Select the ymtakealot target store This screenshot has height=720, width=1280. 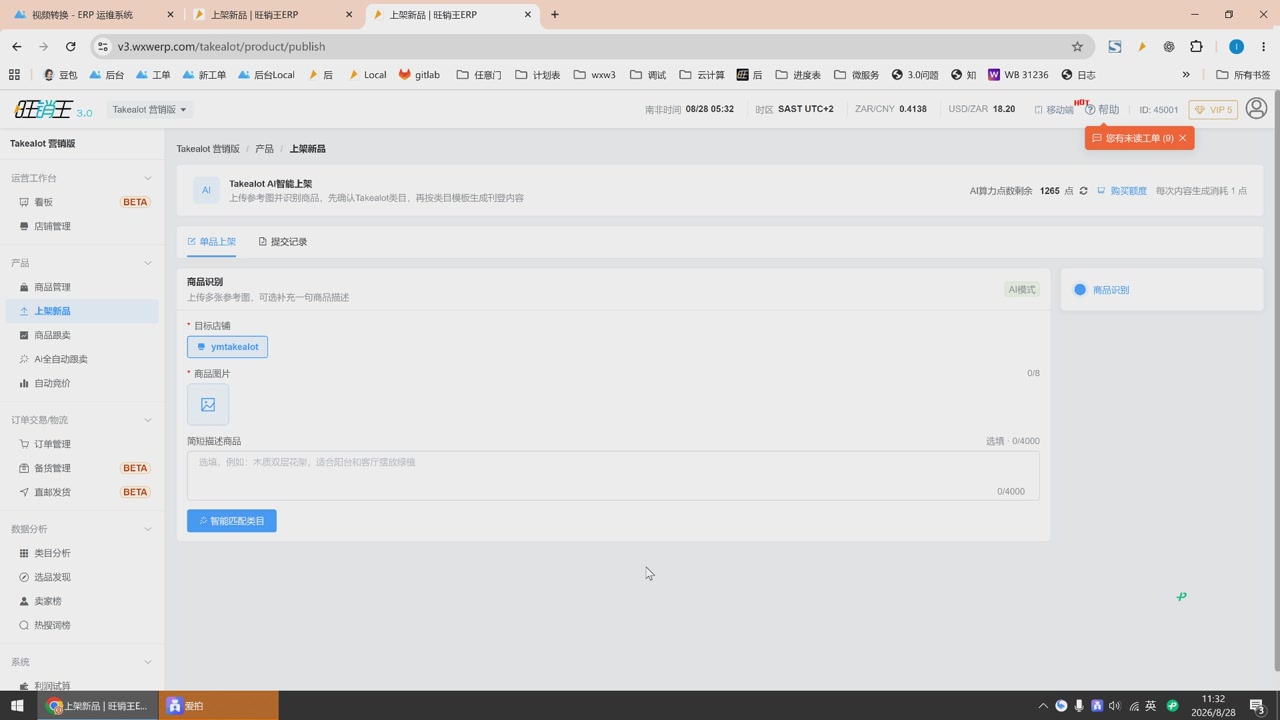[x=227, y=347]
